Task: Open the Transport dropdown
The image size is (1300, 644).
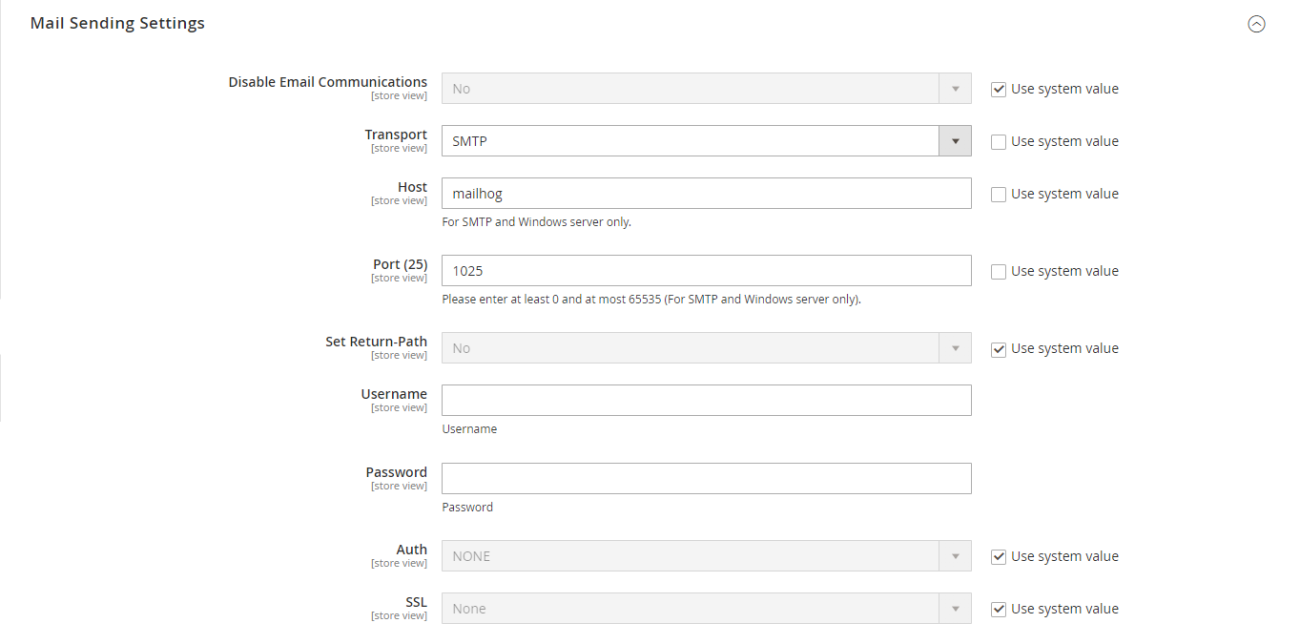Action: tap(956, 140)
